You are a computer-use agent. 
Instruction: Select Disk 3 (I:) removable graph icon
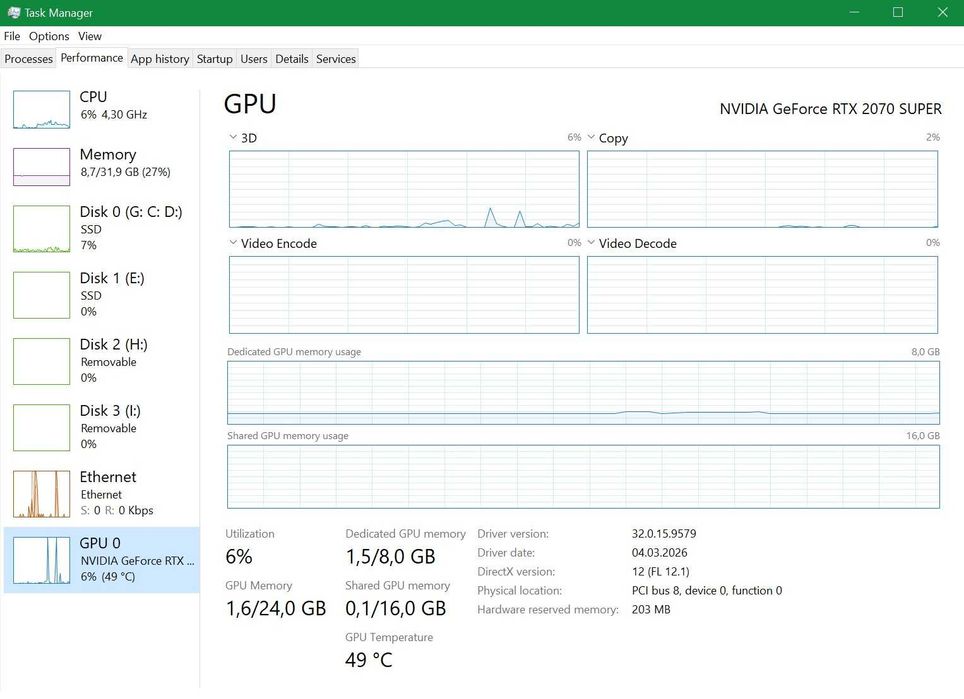[x=41, y=427]
